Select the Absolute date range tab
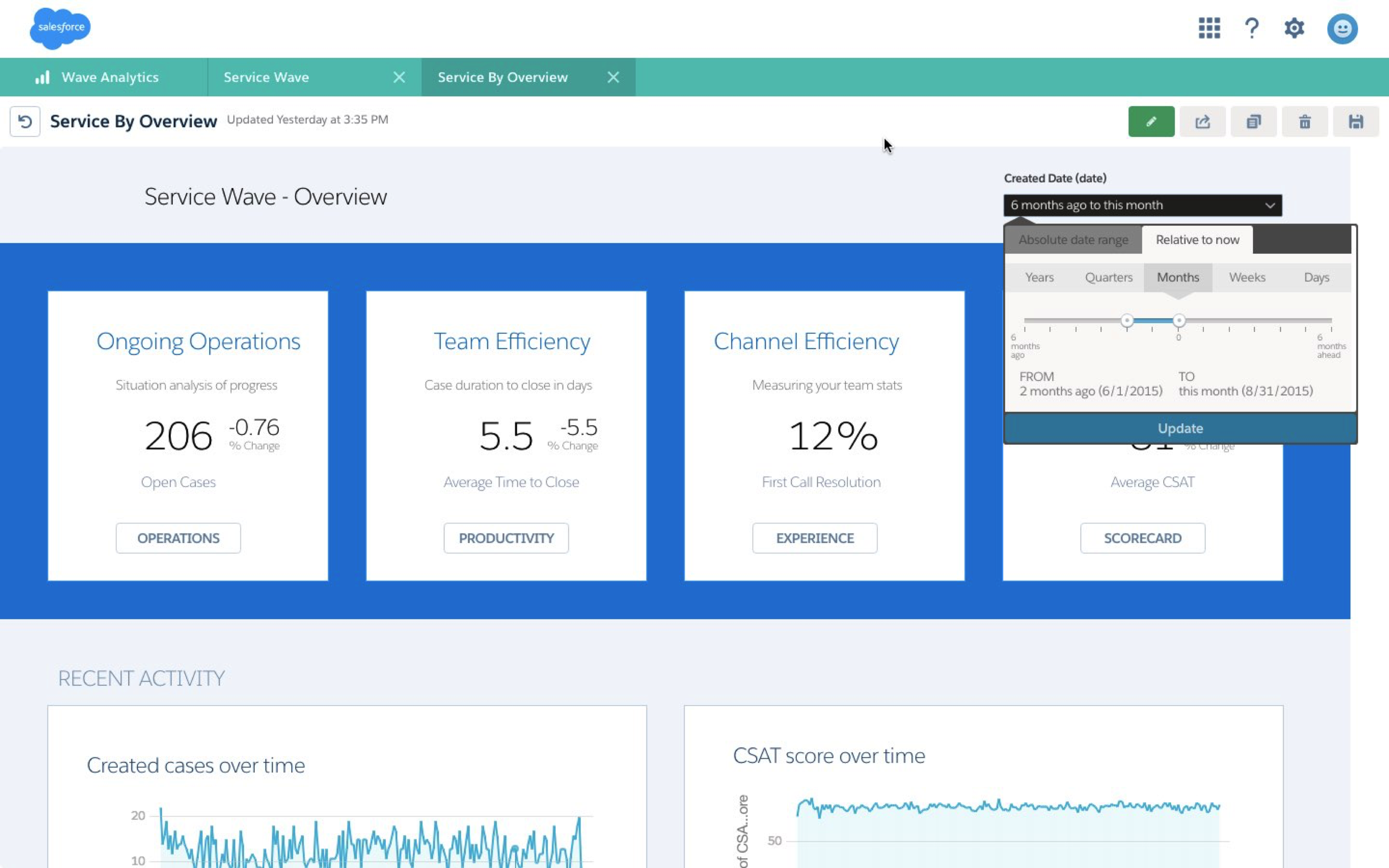Image resolution: width=1389 pixels, height=868 pixels. pyautogui.click(x=1072, y=239)
